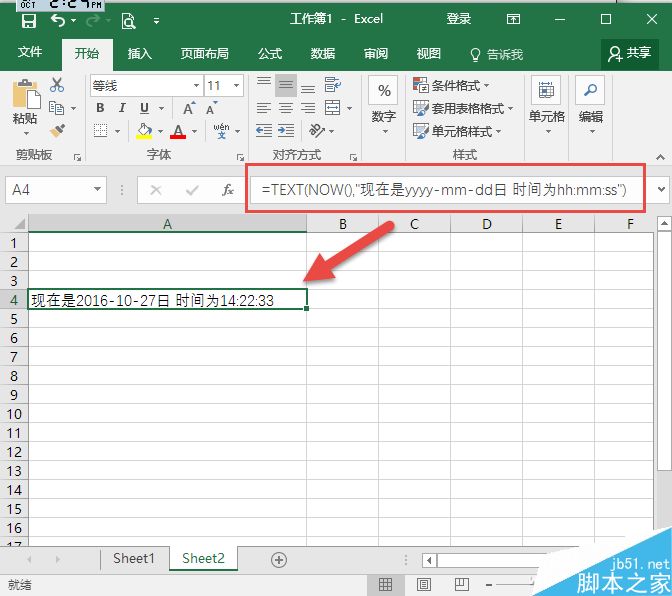Click the Cut scissors icon
Screen dimensions: 672x596
click(x=57, y=86)
